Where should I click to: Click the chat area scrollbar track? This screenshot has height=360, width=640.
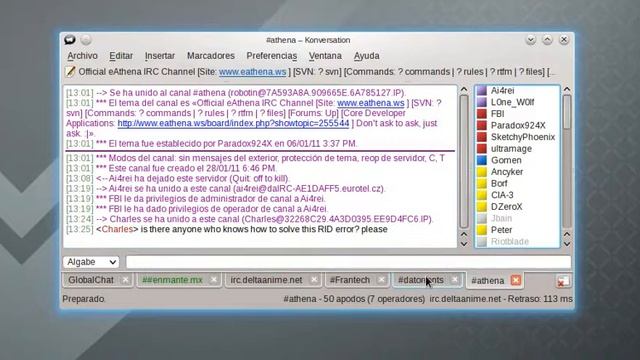(x=464, y=161)
